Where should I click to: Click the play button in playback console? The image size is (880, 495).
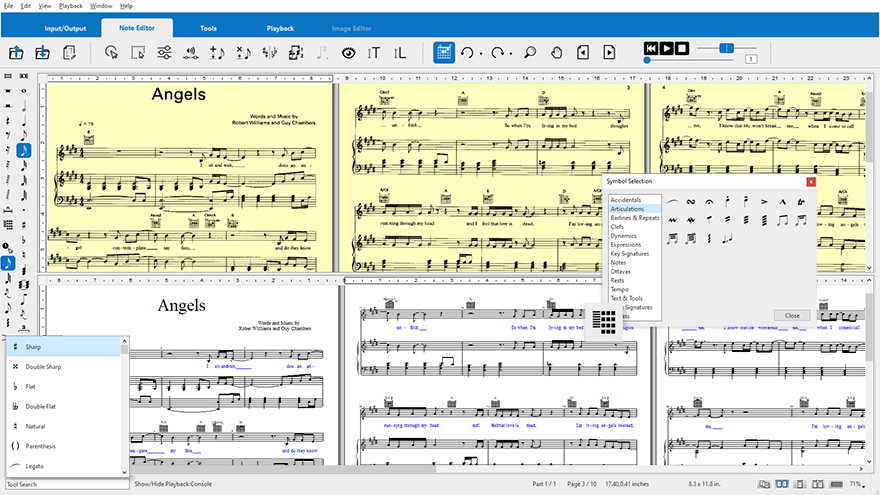666,48
